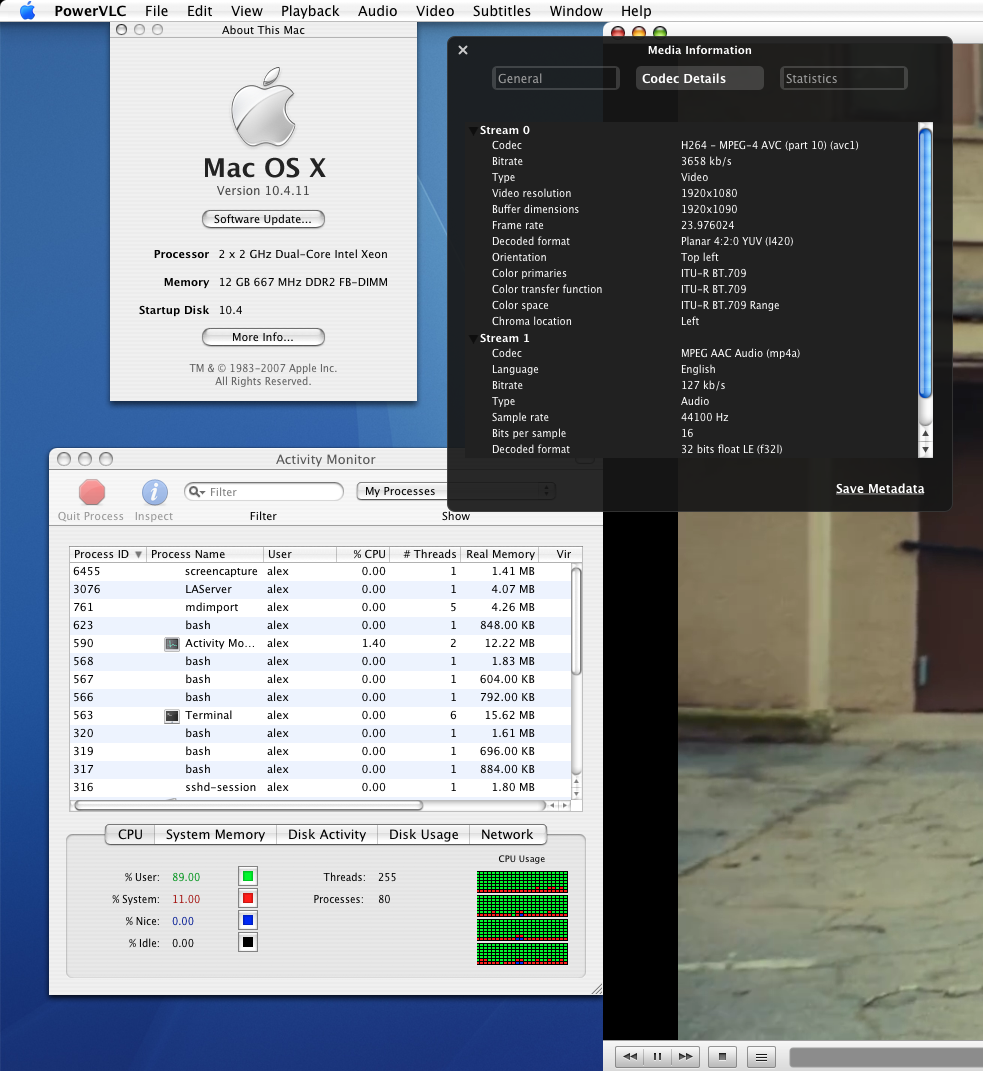Image resolution: width=983 pixels, height=1071 pixels.
Task: Sort by Real Memory column header
Action: [499, 554]
